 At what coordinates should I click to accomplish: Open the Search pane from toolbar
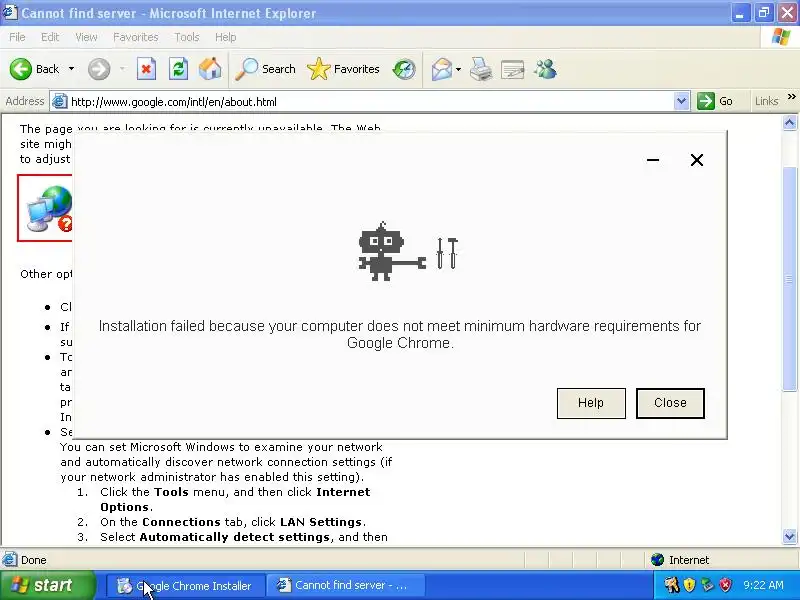pyautogui.click(x=265, y=69)
